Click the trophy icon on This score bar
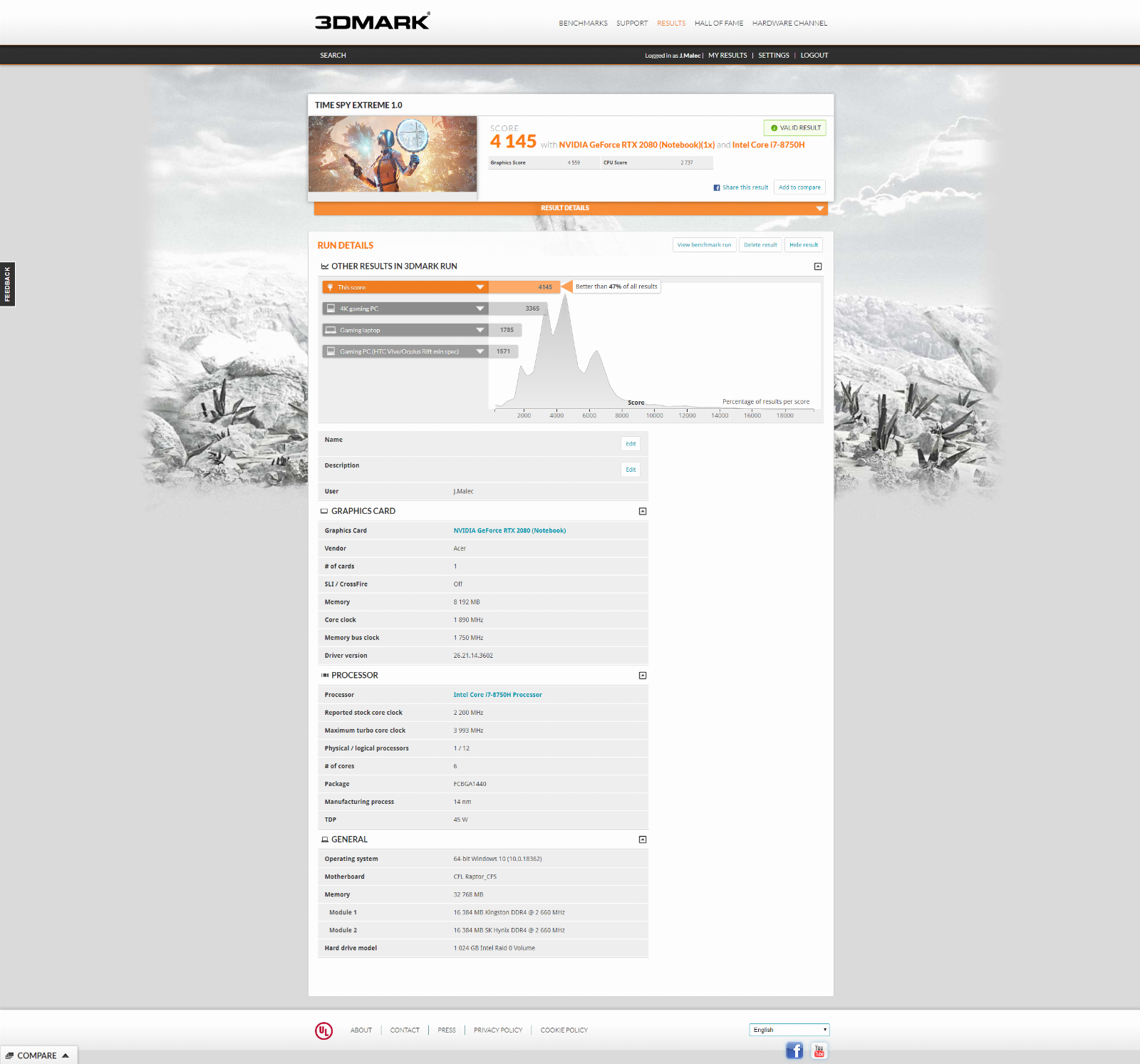This screenshot has height=1064, width=1140. point(330,287)
